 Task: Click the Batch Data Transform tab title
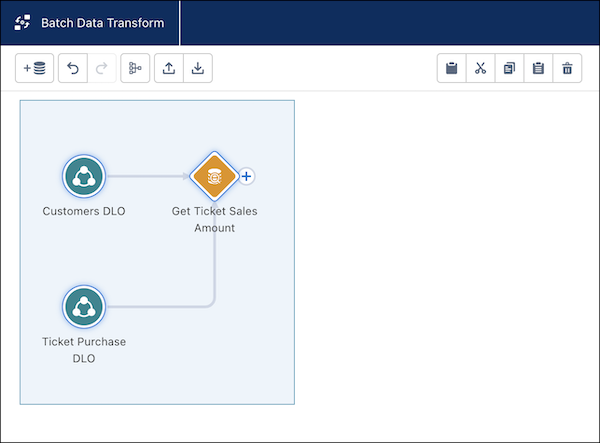(x=103, y=22)
